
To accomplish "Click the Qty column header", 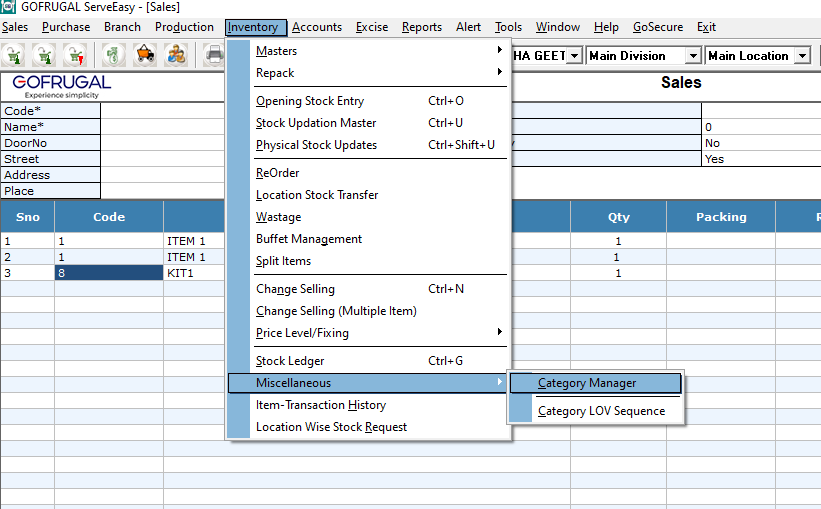I will pyautogui.click(x=618, y=217).
